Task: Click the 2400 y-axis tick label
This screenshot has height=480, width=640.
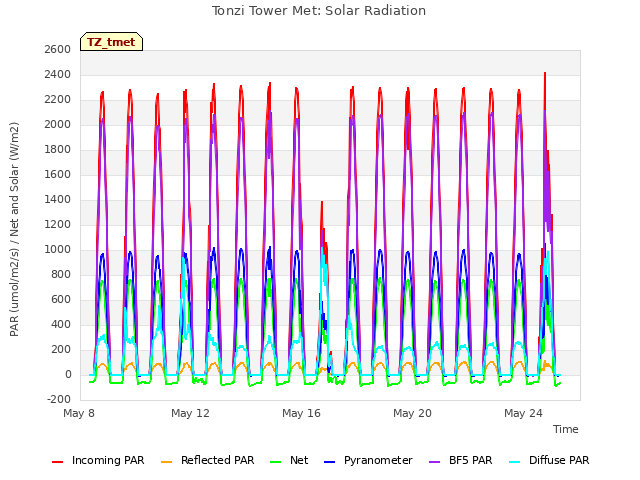Action: pos(58,75)
